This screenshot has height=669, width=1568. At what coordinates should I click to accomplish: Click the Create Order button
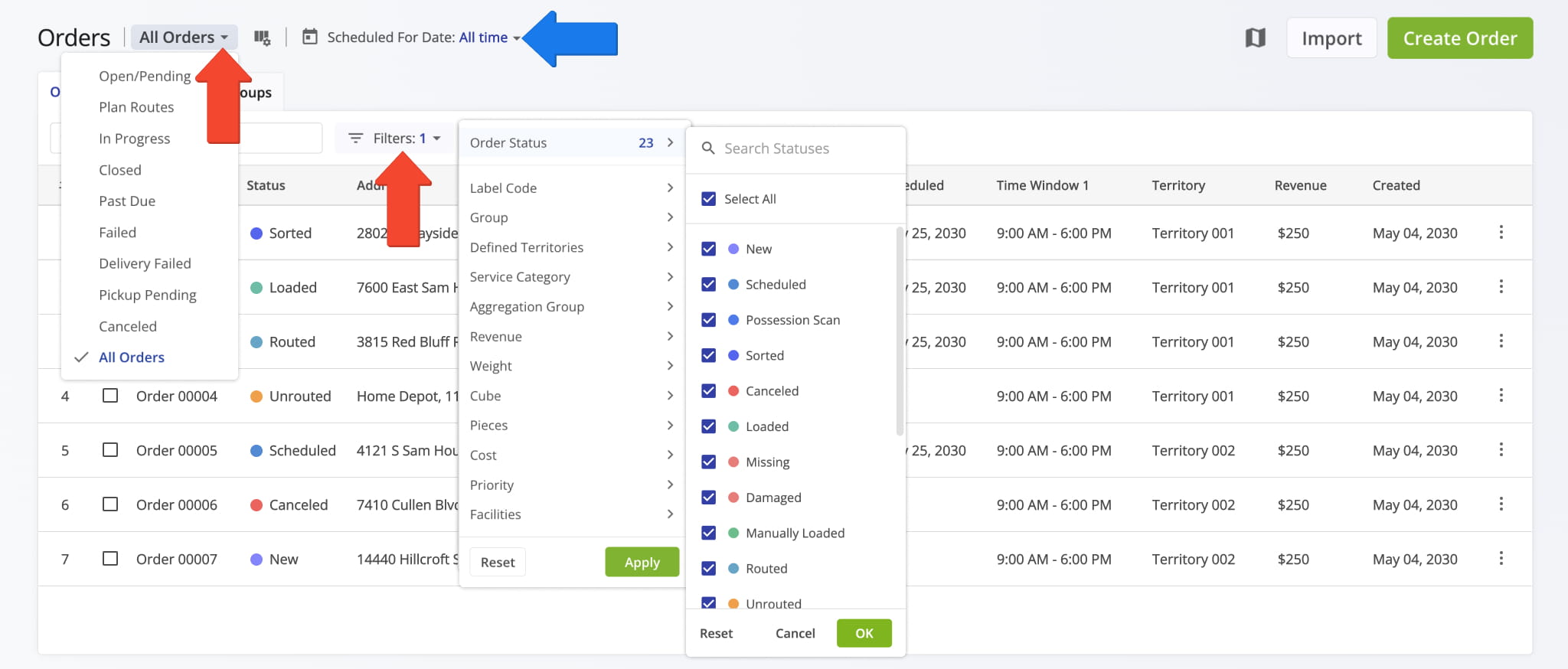[1460, 38]
